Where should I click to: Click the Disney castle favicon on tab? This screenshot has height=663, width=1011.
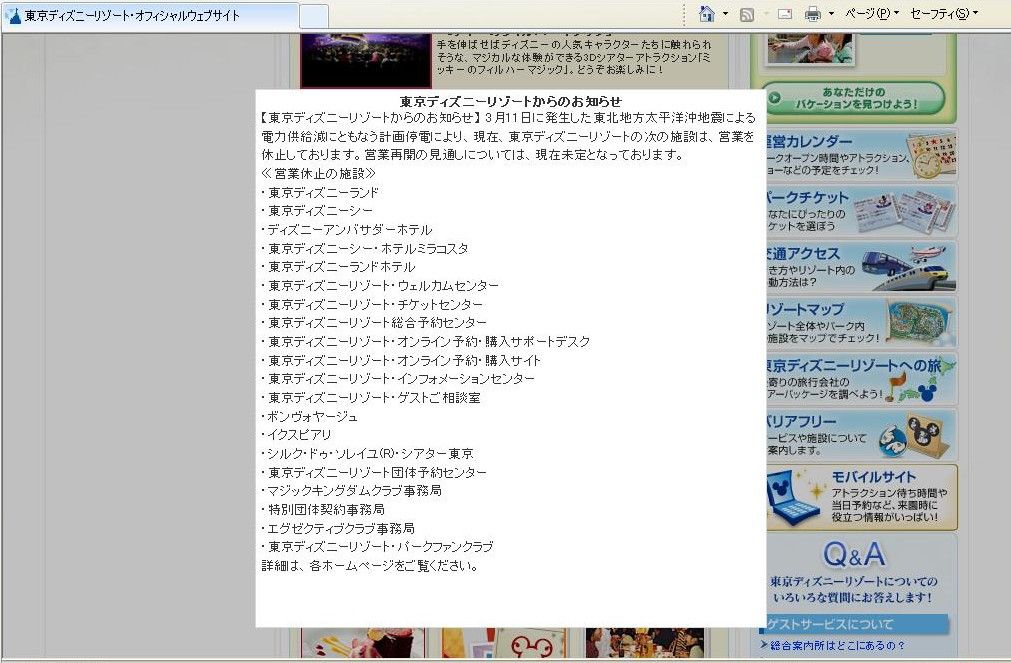coord(12,16)
